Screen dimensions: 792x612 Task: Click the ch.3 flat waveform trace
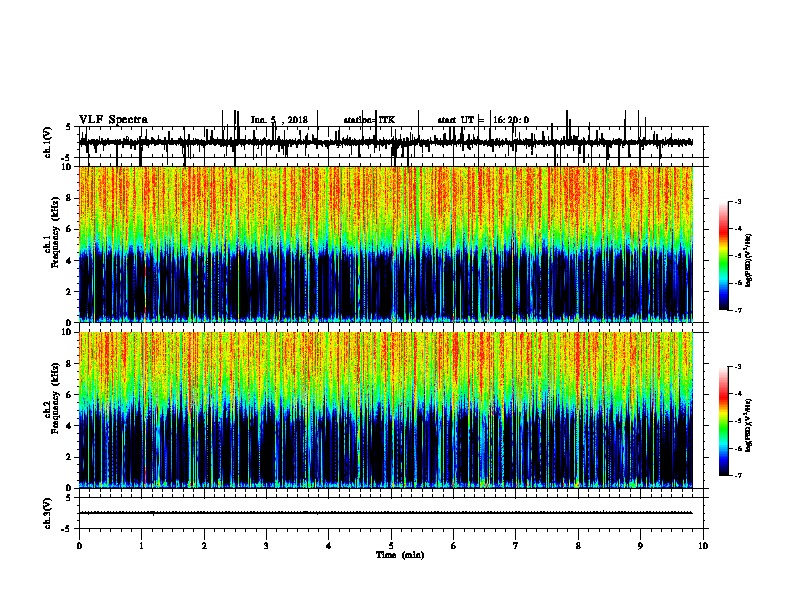[386, 513]
